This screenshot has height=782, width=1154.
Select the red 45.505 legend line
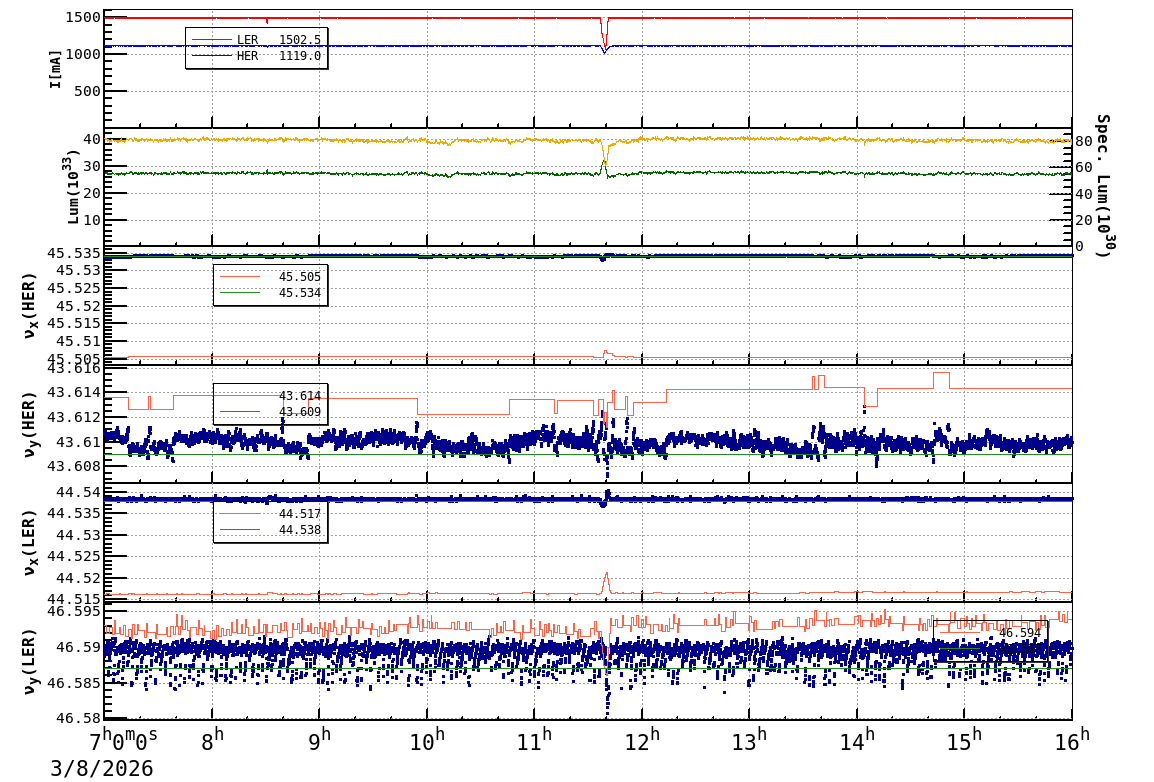(x=239, y=277)
